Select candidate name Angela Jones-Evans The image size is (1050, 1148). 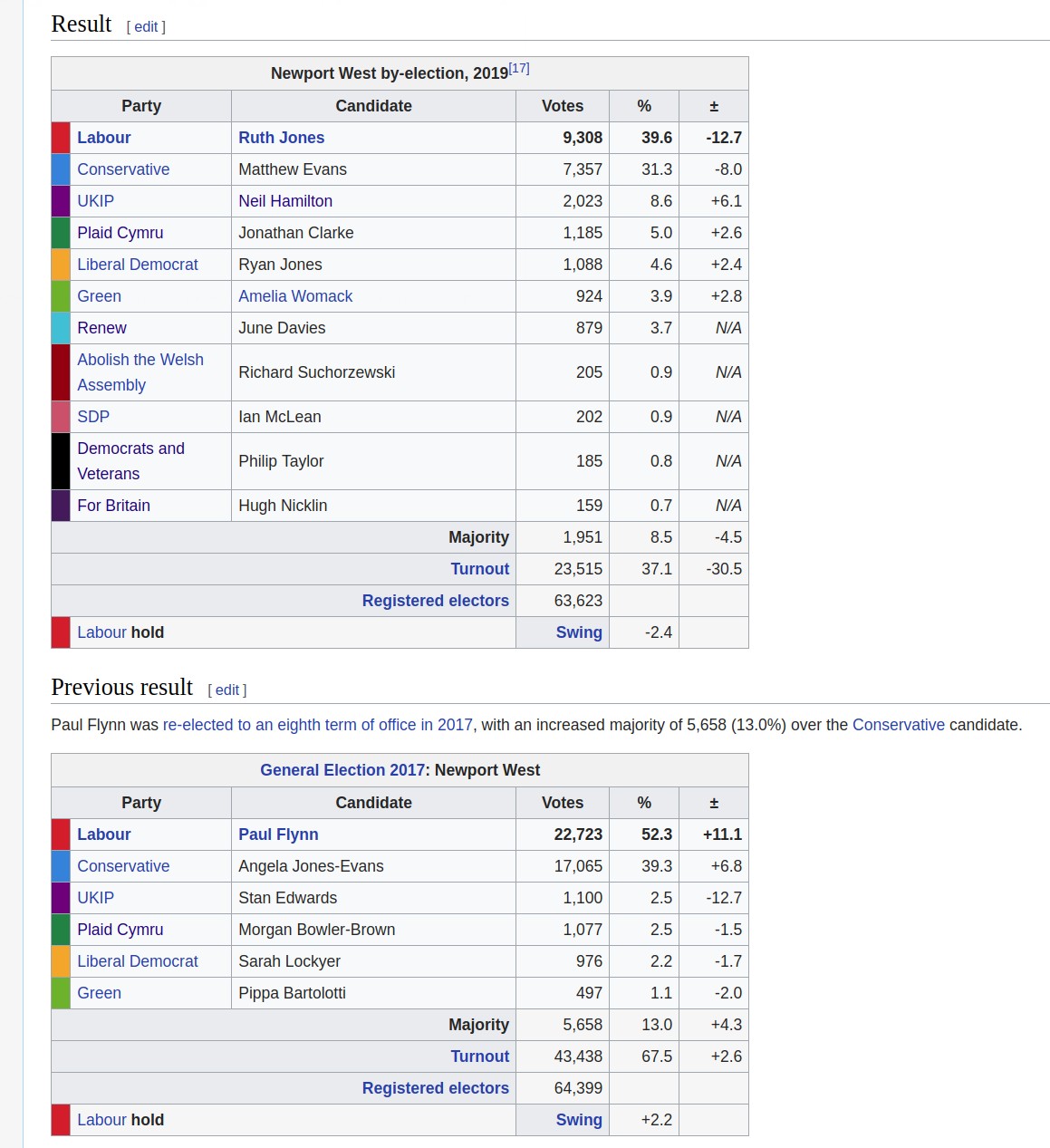tap(311, 866)
